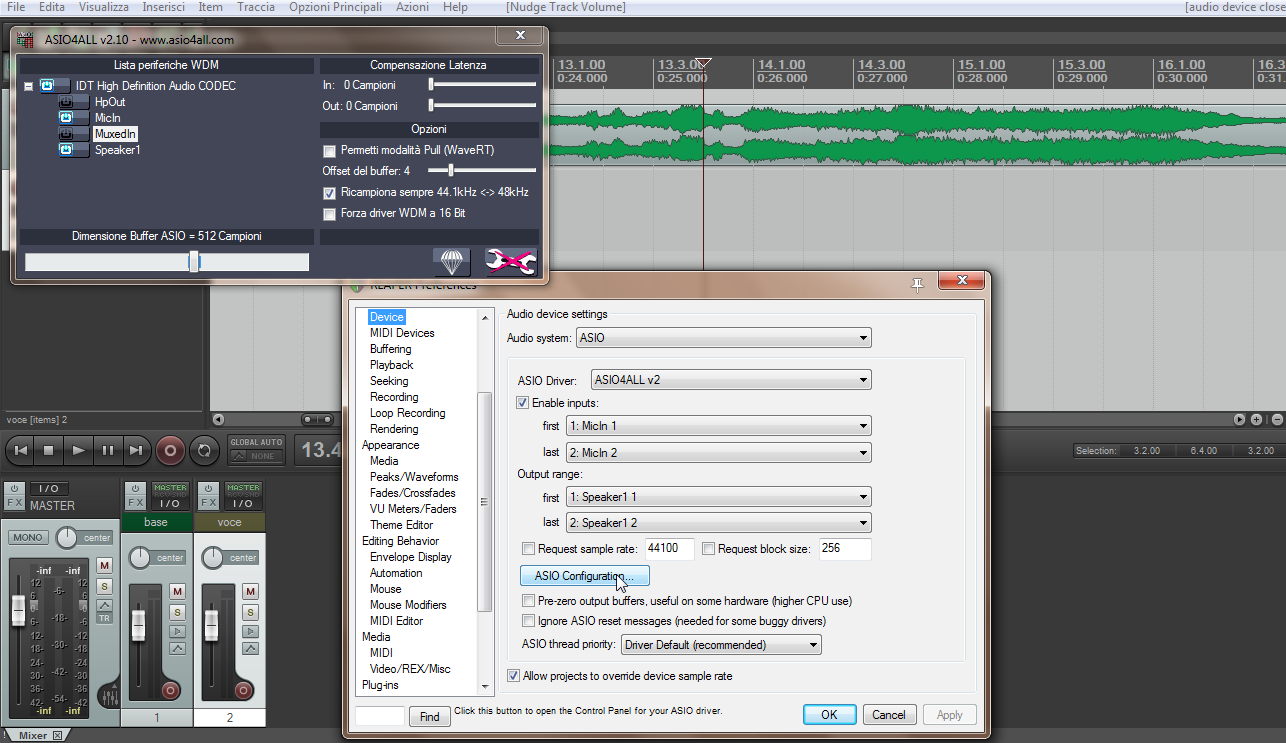Open the Traccia menu
Image resolution: width=1286 pixels, height=743 pixels.
click(256, 7)
